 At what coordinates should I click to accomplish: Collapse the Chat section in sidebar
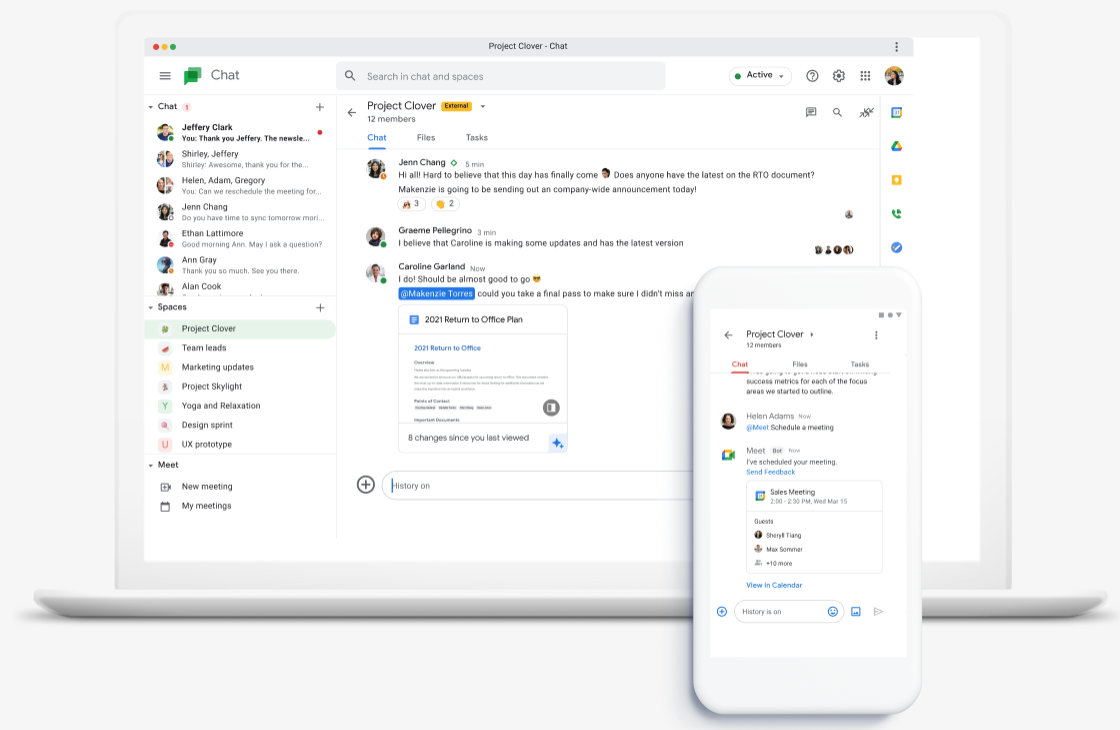(151, 107)
